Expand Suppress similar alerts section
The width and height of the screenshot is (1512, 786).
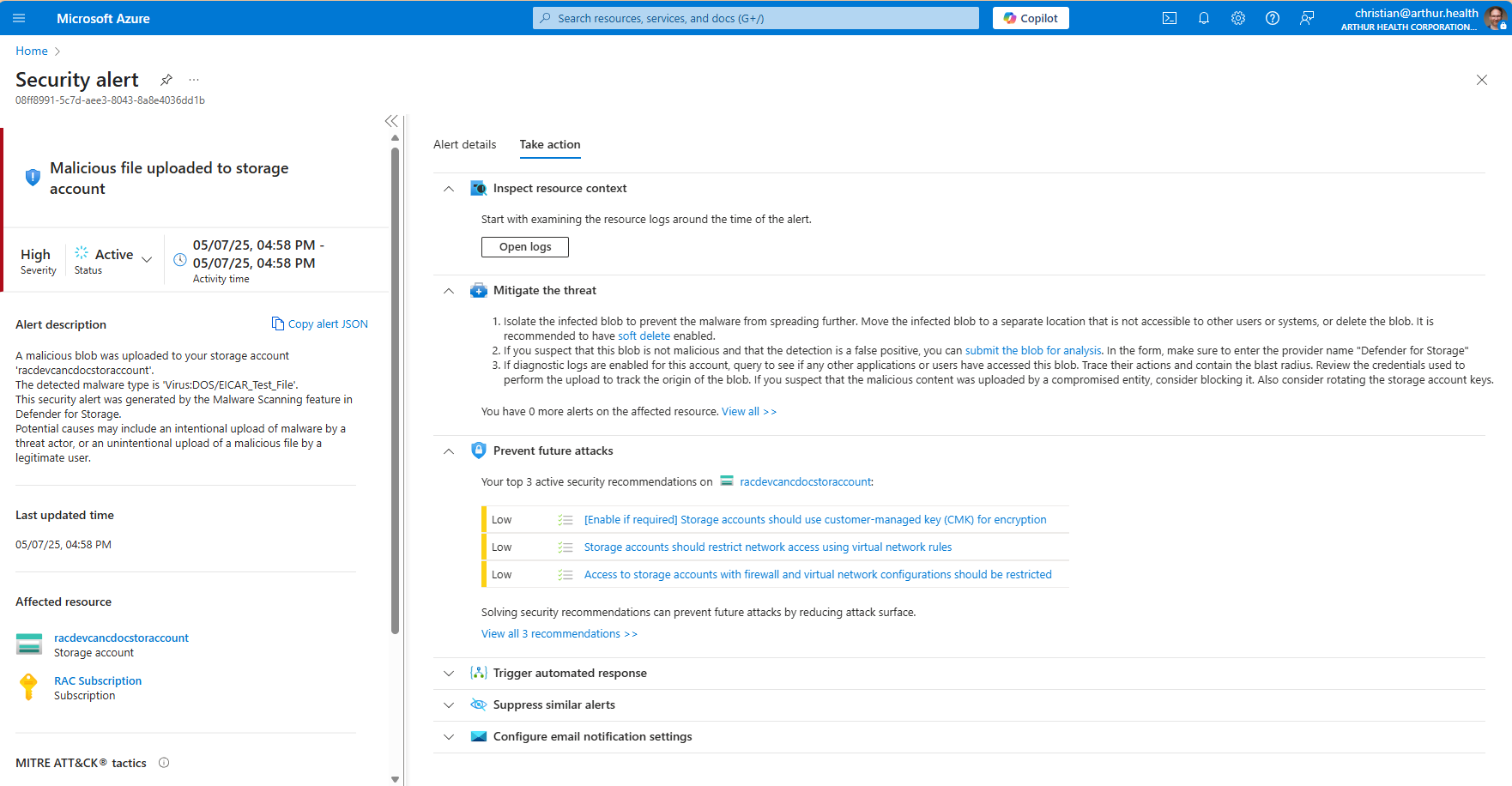449,705
